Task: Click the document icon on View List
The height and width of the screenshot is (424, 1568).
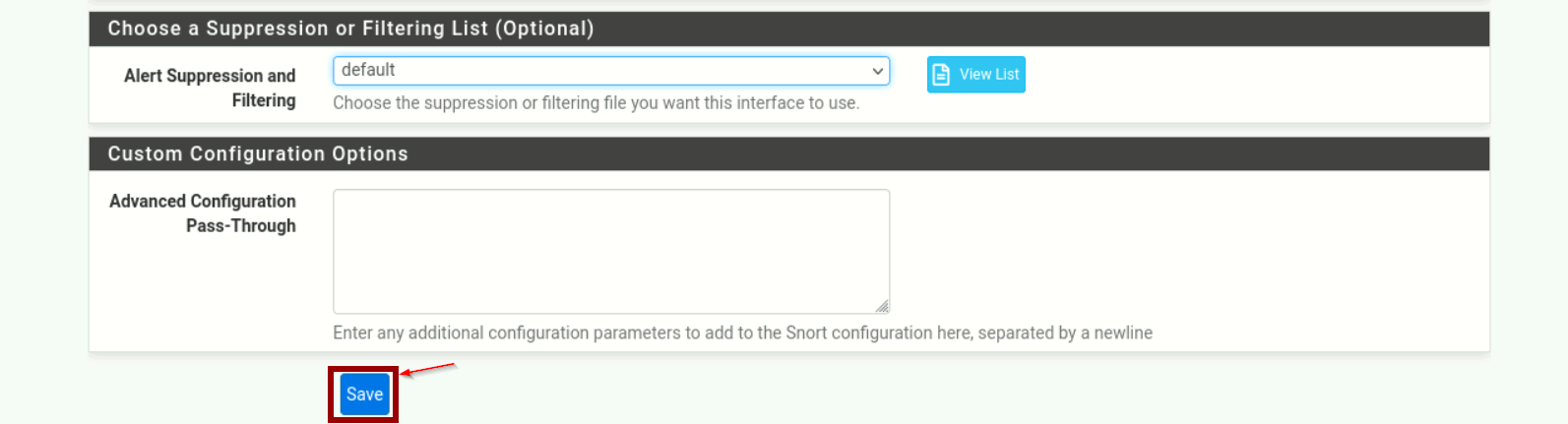Action: click(x=941, y=75)
